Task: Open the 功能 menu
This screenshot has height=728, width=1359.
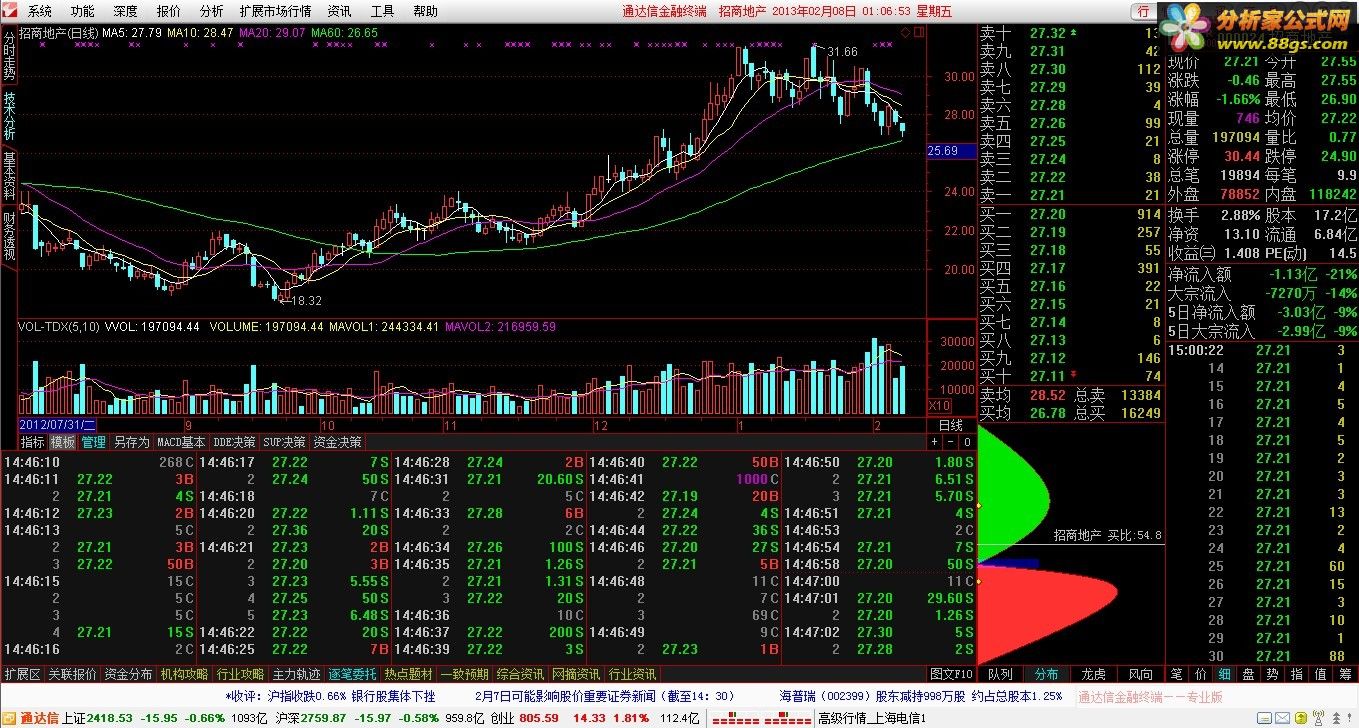Action: click(82, 11)
